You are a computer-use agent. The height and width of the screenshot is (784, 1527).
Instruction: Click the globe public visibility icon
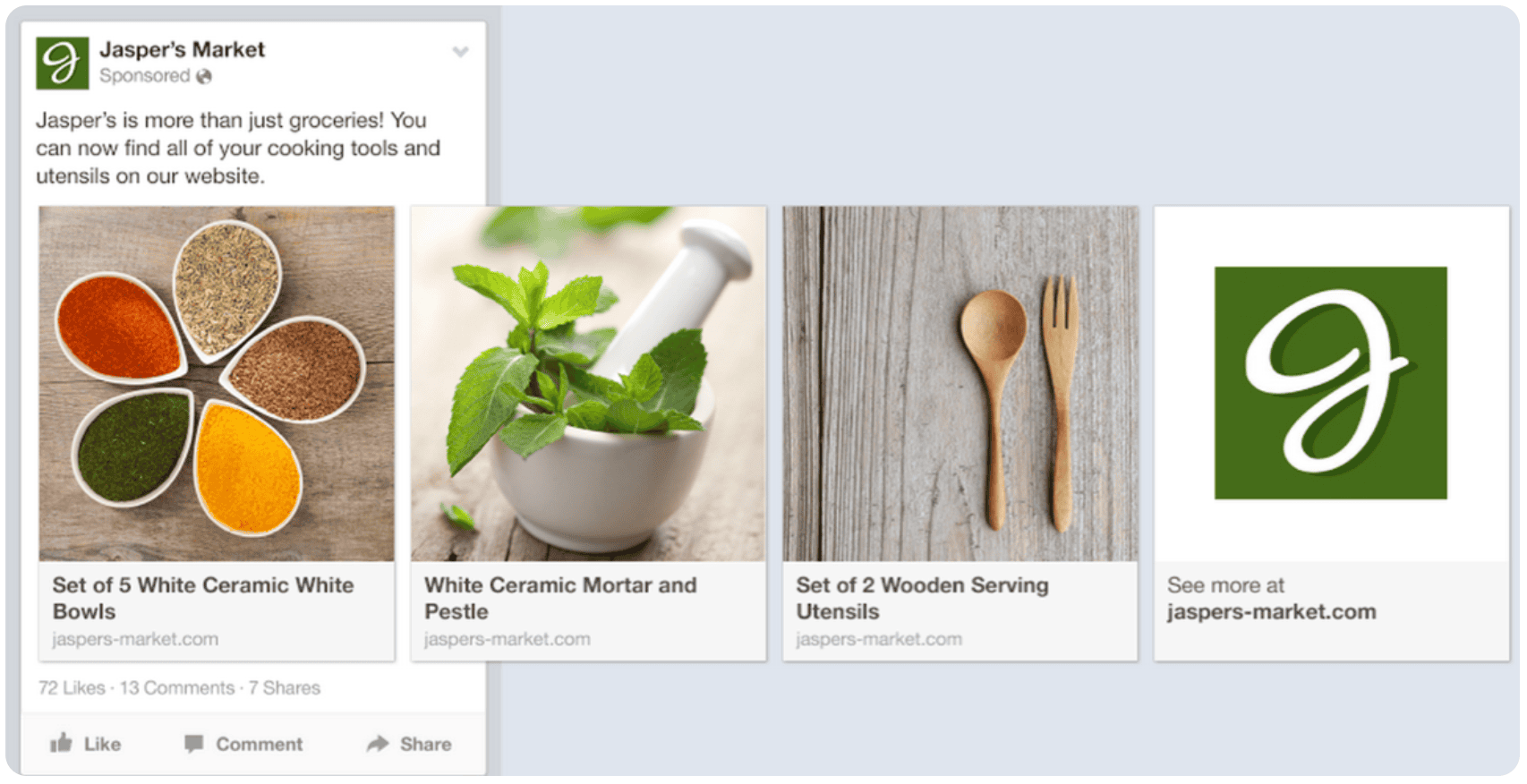pos(204,76)
